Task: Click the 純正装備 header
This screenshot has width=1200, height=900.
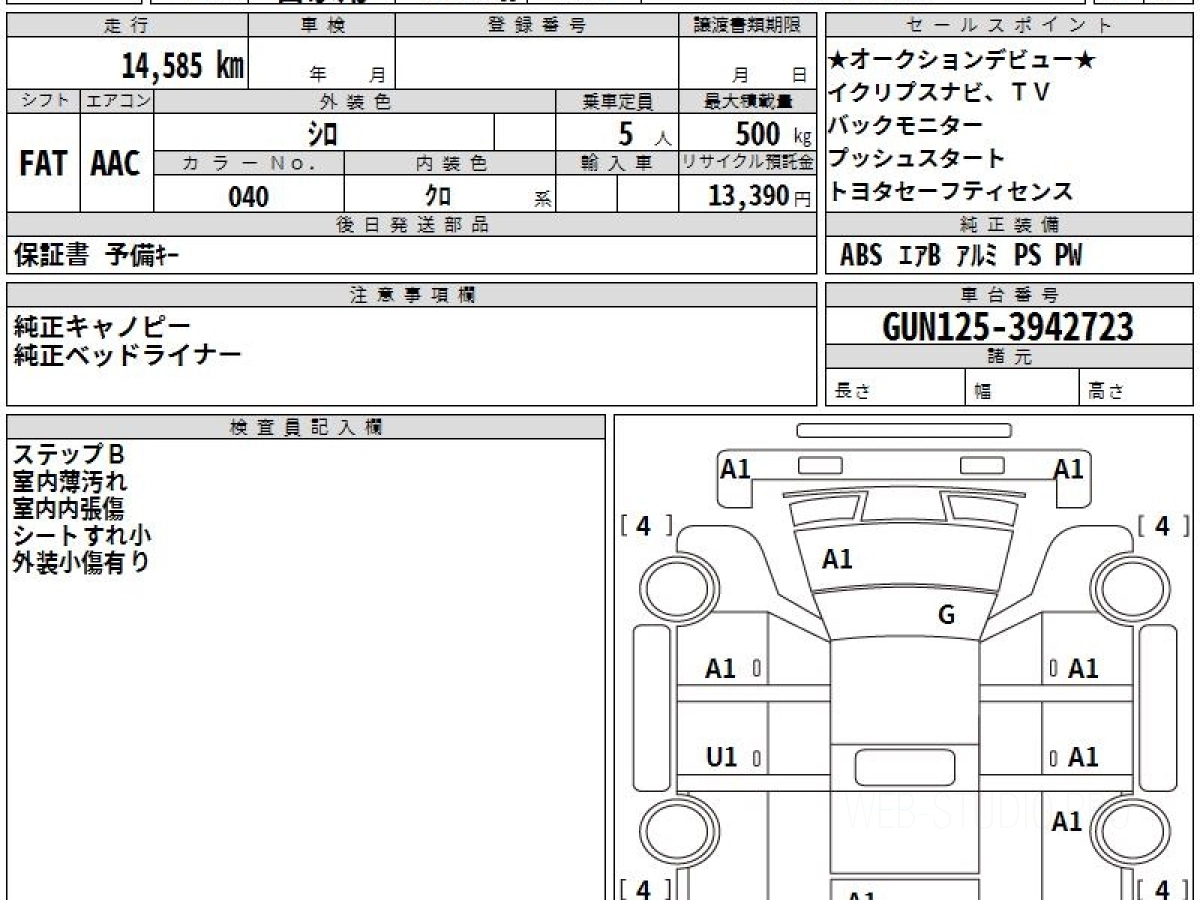Action: (1009, 226)
